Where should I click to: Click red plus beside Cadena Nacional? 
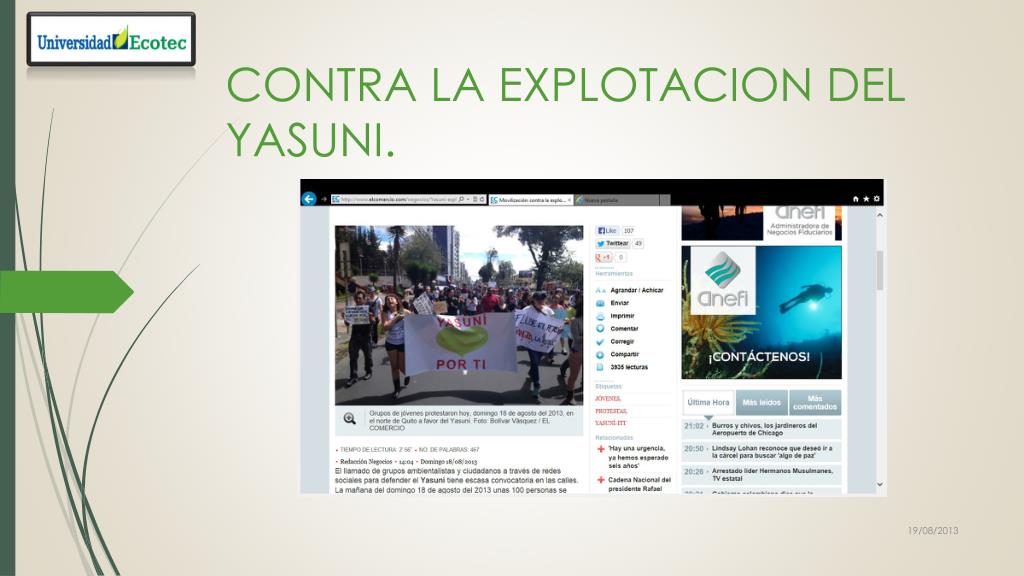[601, 480]
